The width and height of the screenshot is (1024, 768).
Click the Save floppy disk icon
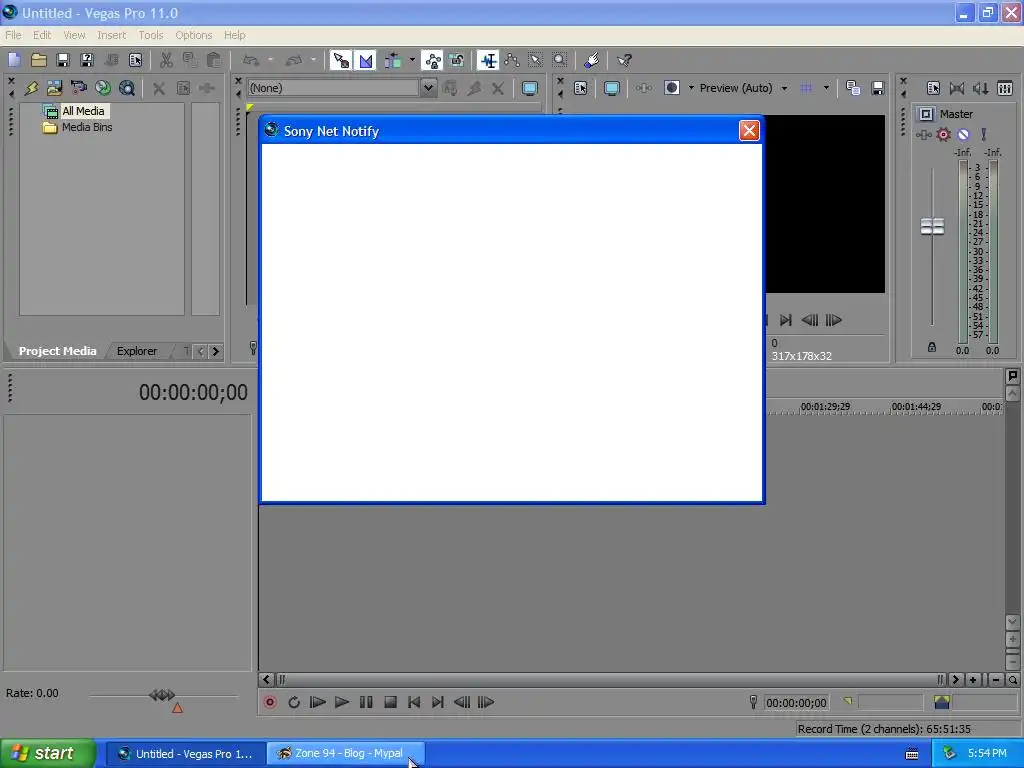tap(63, 60)
